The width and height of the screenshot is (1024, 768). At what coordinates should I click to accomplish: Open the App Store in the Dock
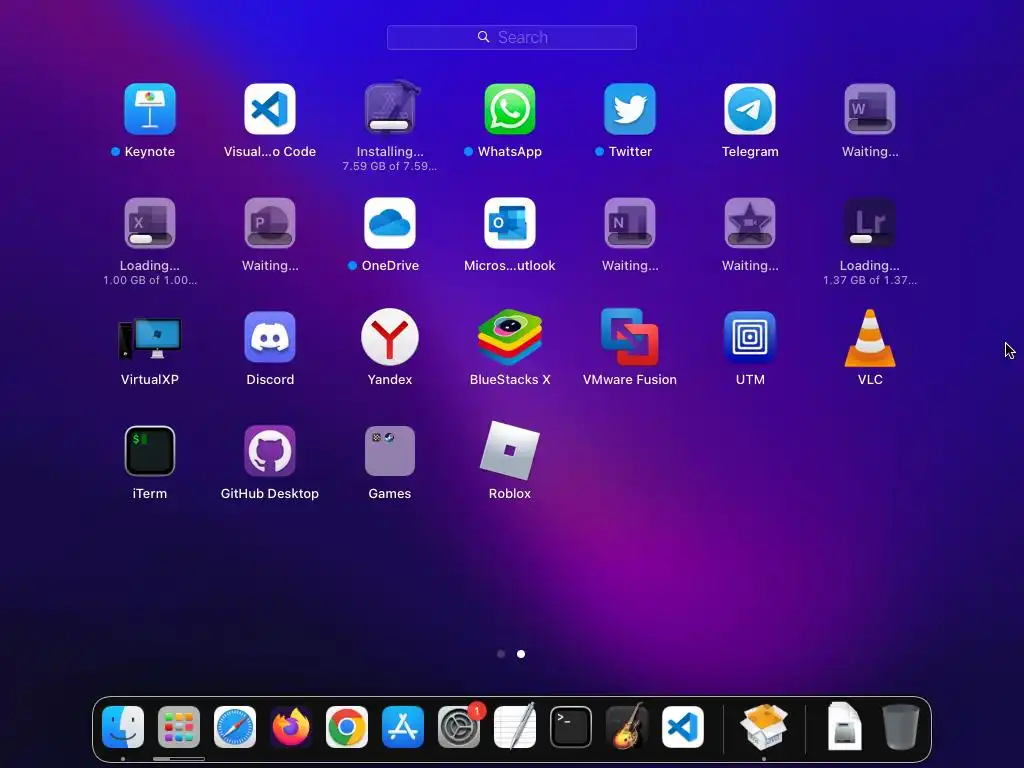pos(403,727)
